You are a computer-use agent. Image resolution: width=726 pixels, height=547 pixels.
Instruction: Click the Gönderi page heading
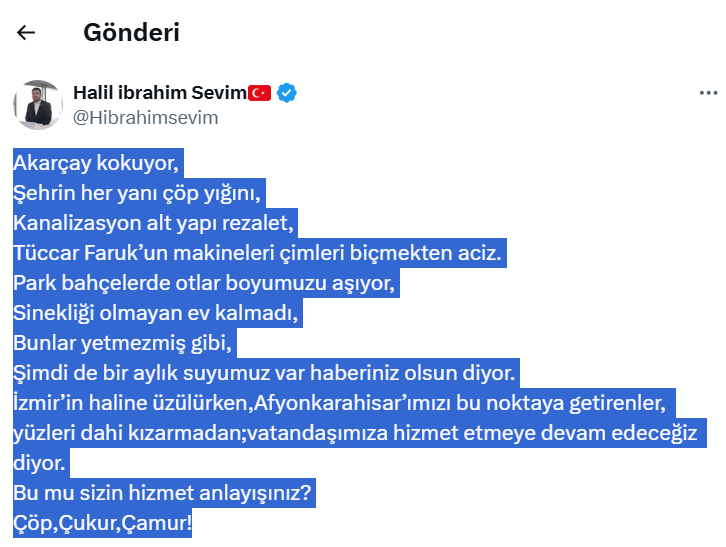131,32
